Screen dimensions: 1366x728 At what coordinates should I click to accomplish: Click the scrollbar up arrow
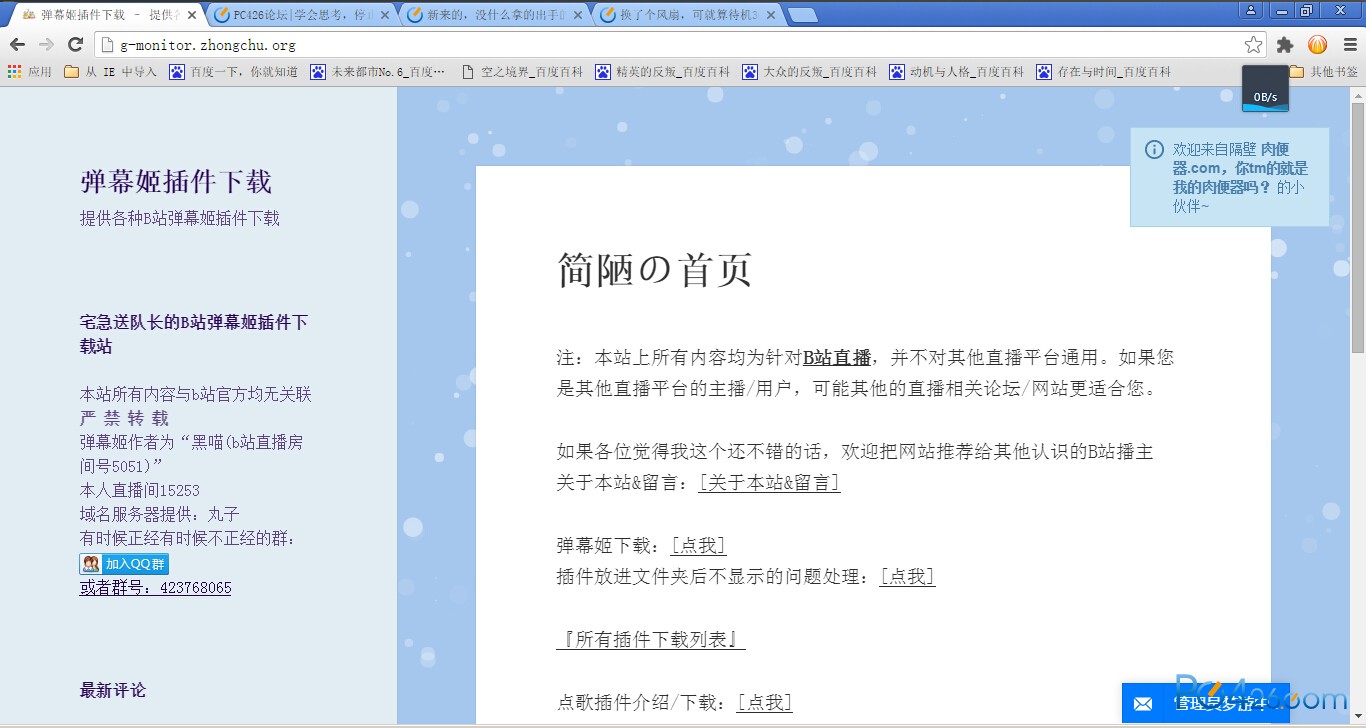pos(1358,94)
